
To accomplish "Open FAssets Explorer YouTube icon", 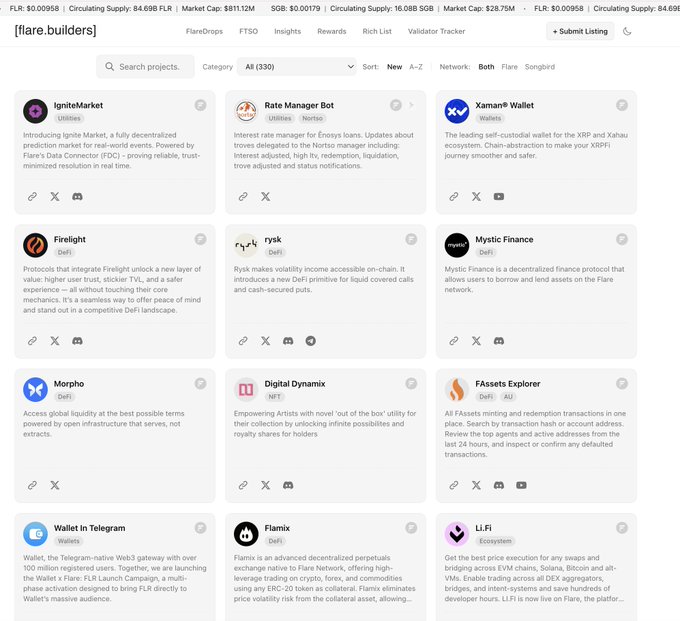I will (521, 485).
